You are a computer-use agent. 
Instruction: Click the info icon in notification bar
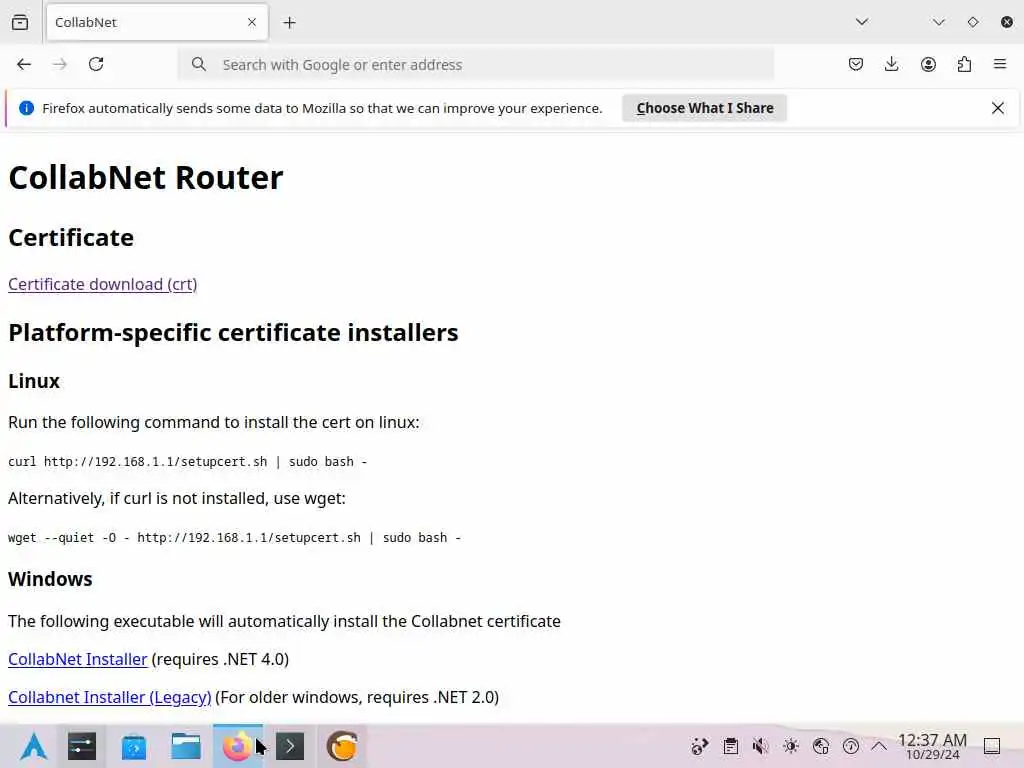click(x=26, y=108)
